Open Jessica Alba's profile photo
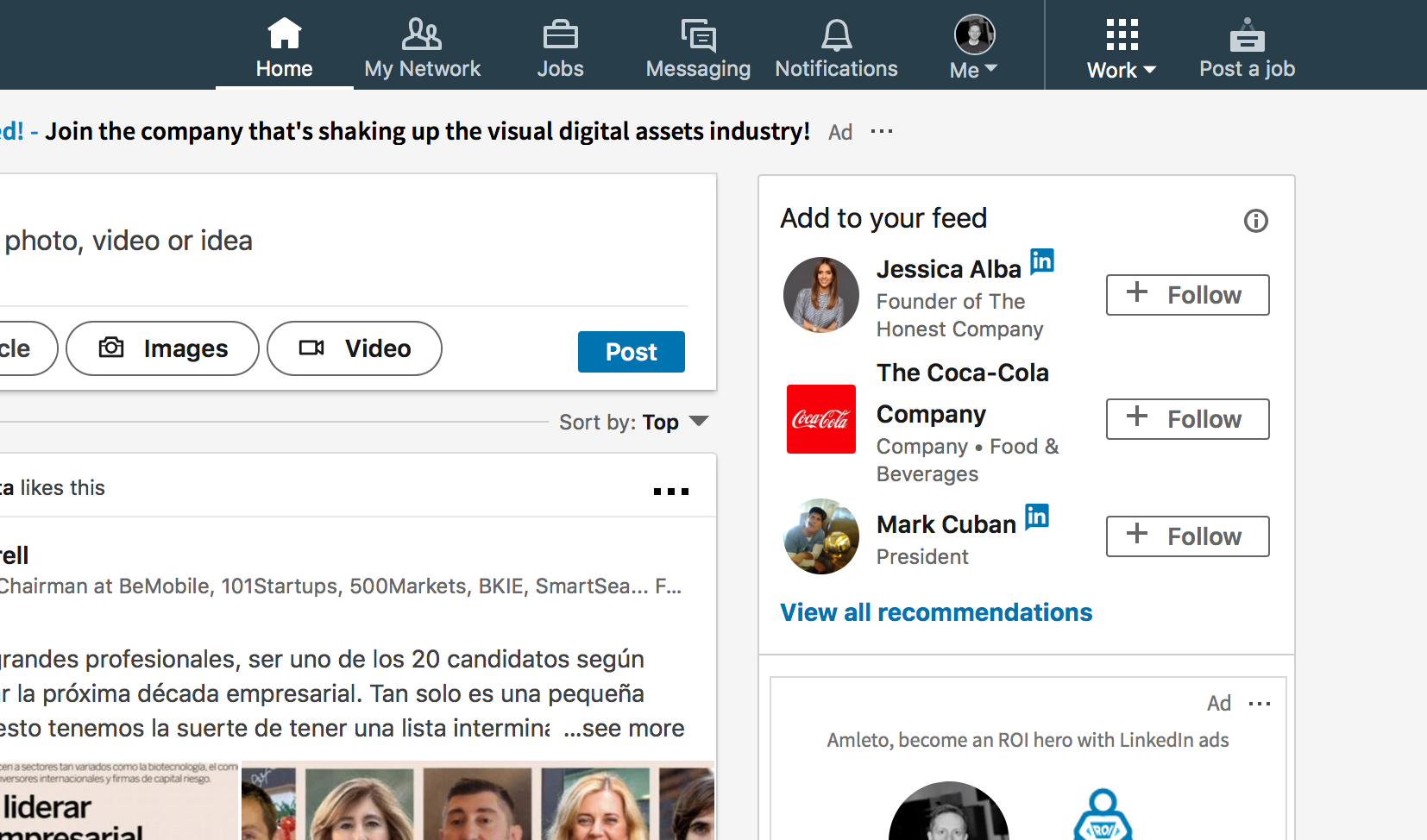Screen dimensions: 1427x840 (821, 295)
